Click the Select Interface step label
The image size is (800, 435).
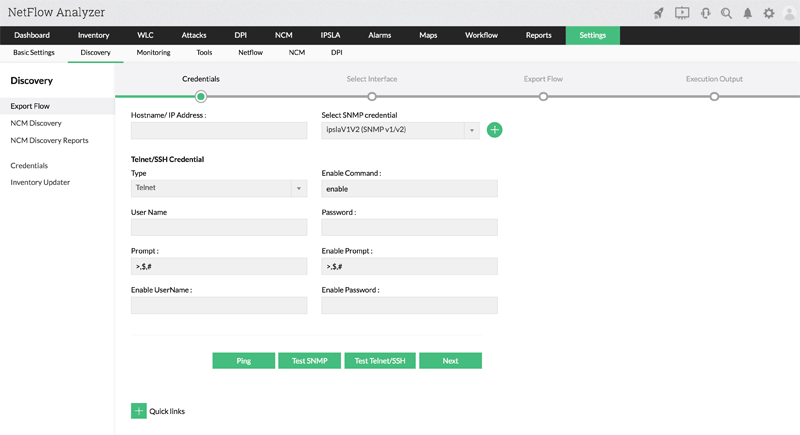click(372, 79)
